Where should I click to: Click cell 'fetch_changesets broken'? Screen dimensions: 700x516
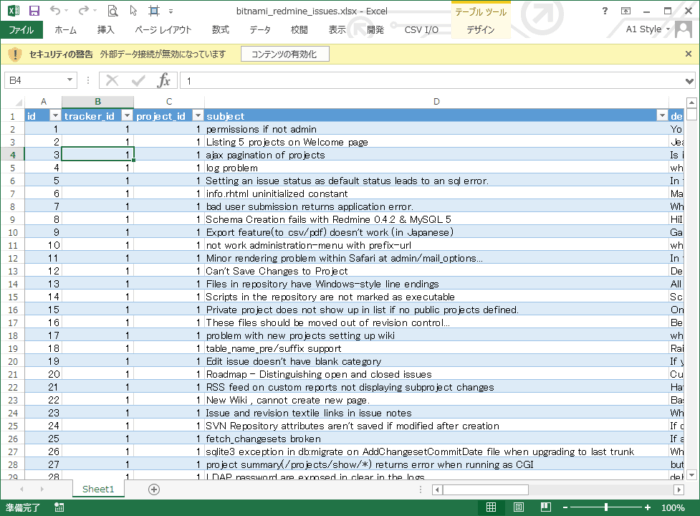(436, 439)
